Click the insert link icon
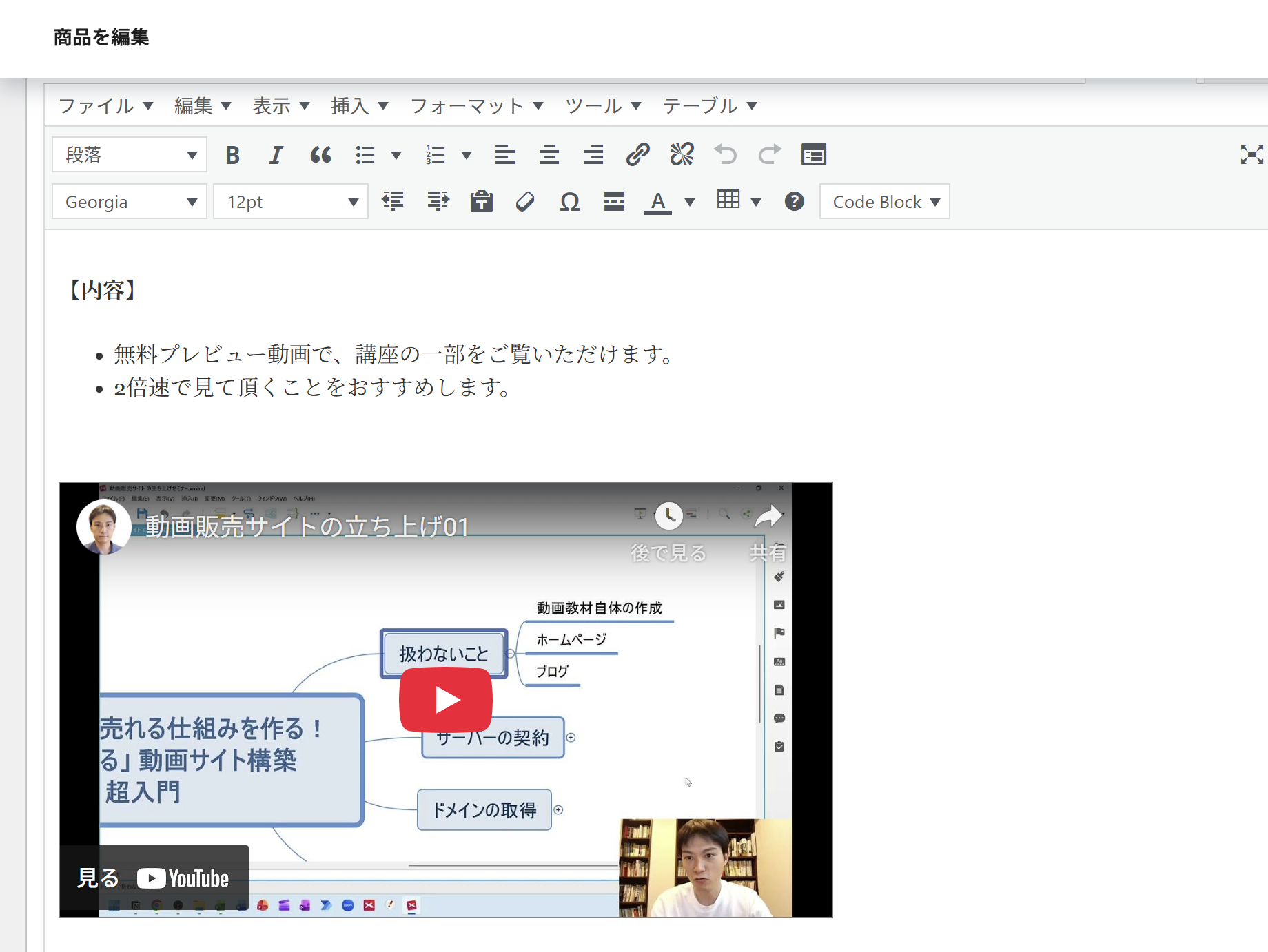This screenshot has height=952, width=1268. tap(637, 155)
